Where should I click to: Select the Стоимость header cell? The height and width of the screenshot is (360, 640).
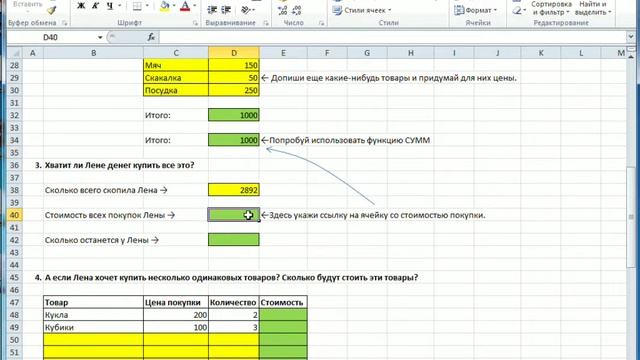[283, 302]
